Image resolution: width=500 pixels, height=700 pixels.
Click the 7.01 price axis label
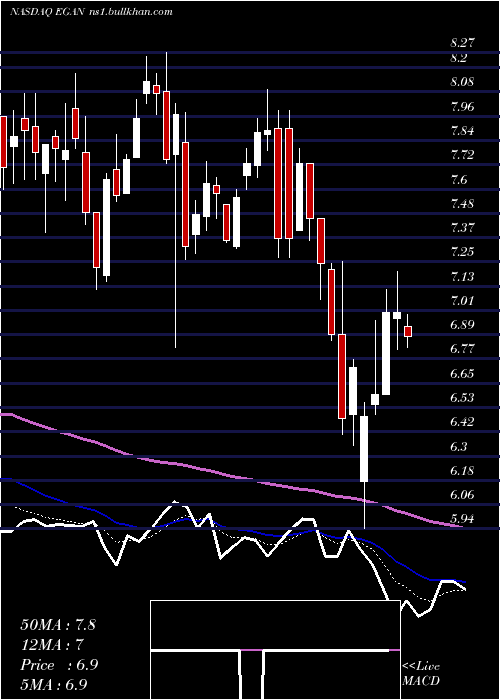point(462,300)
